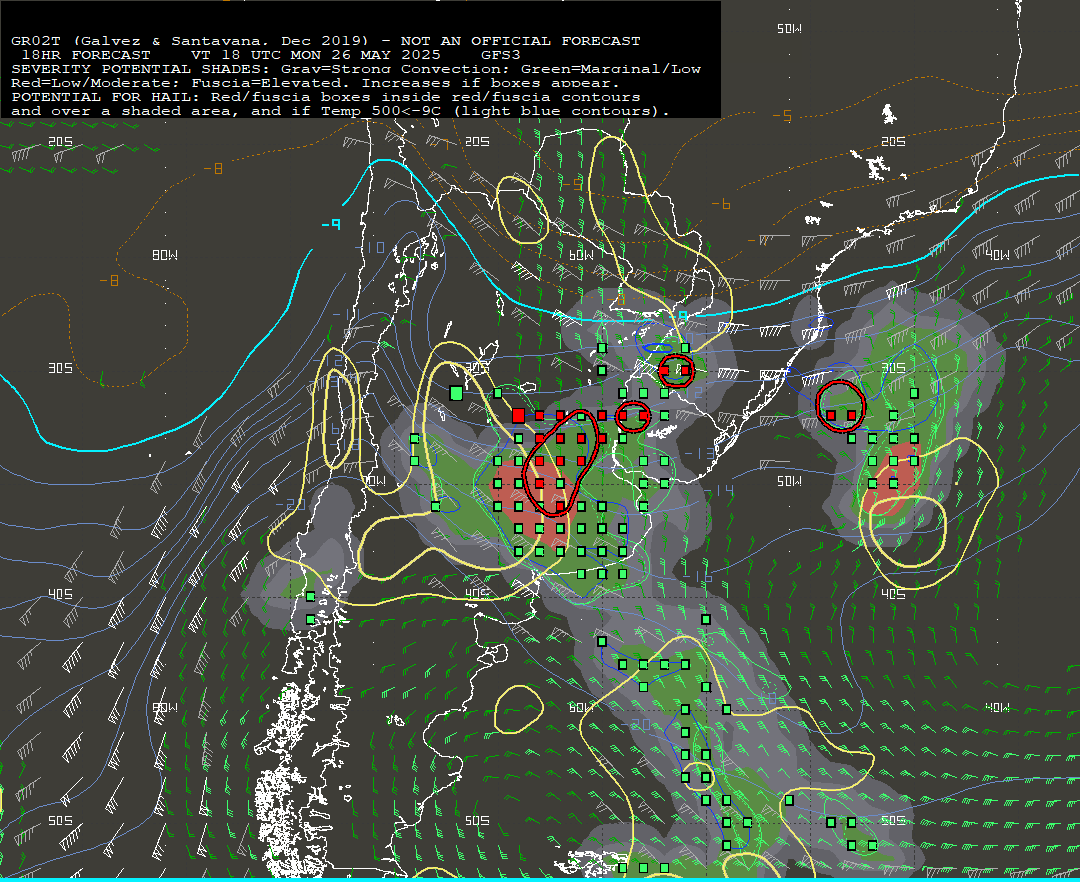Click the '50W' longitude label beside the header box
The image size is (1080, 882).
[x=789, y=29]
